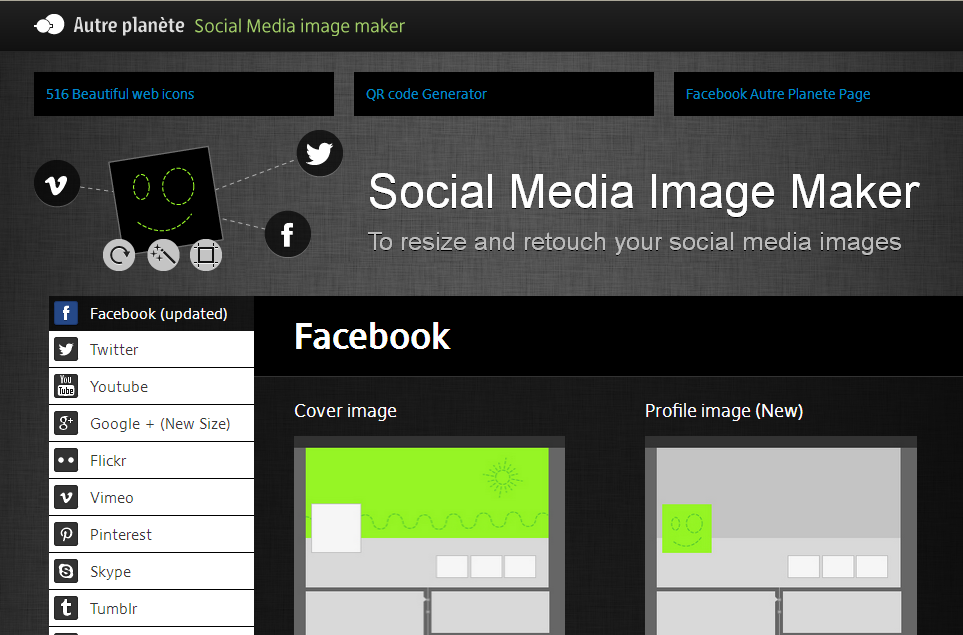Screen dimensions: 963x635
Task: Click "To resize and retouch your social media images"
Action: (x=634, y=242)
